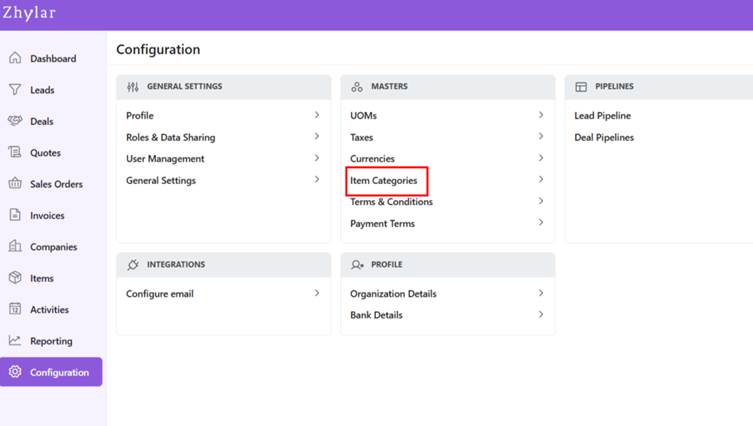Screen dimensions: 753x426
Task: Open the Reporting chart icon
Action: point(15,341)
